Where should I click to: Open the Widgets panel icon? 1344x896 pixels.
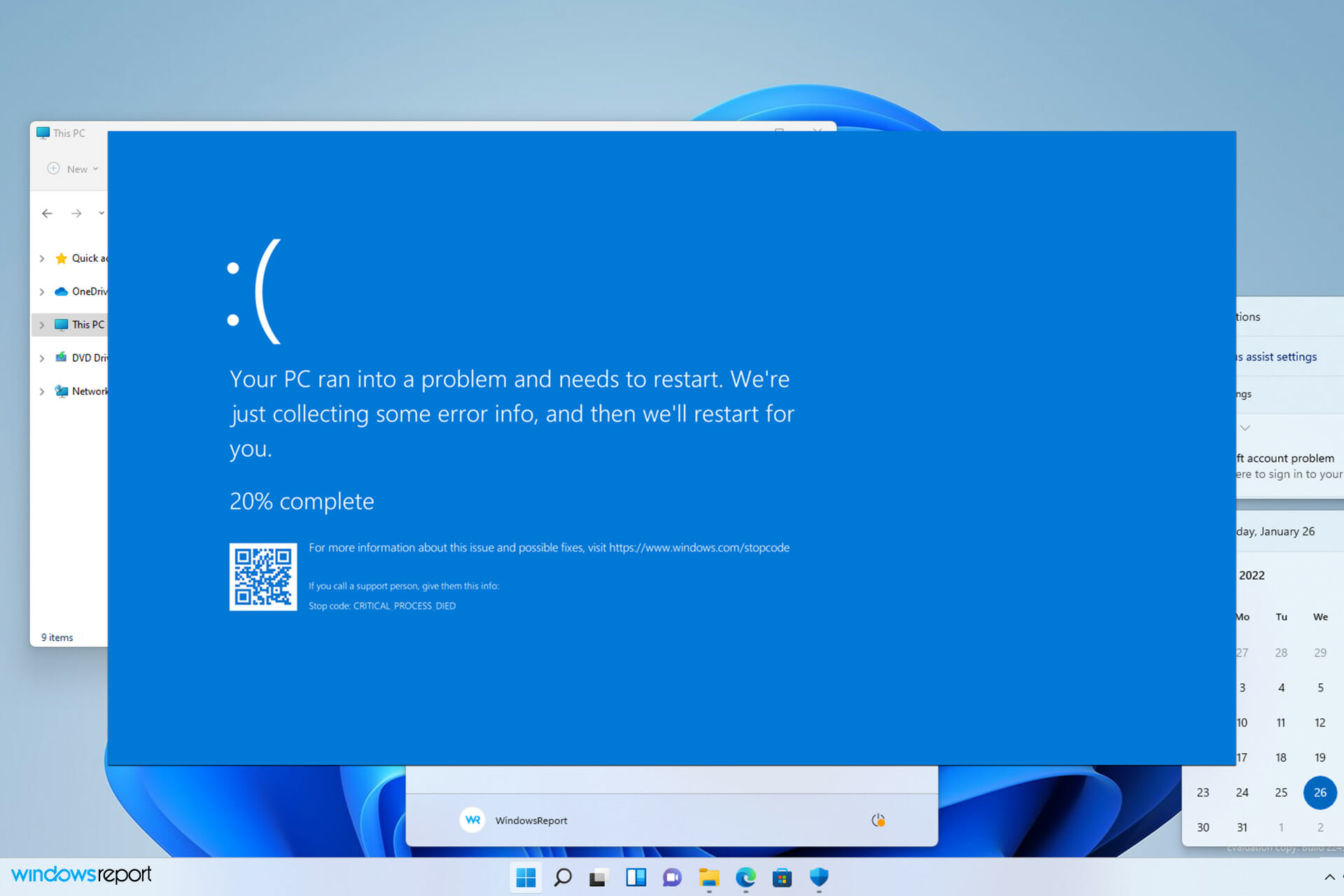pyautogui.click(x=636, y=877)
